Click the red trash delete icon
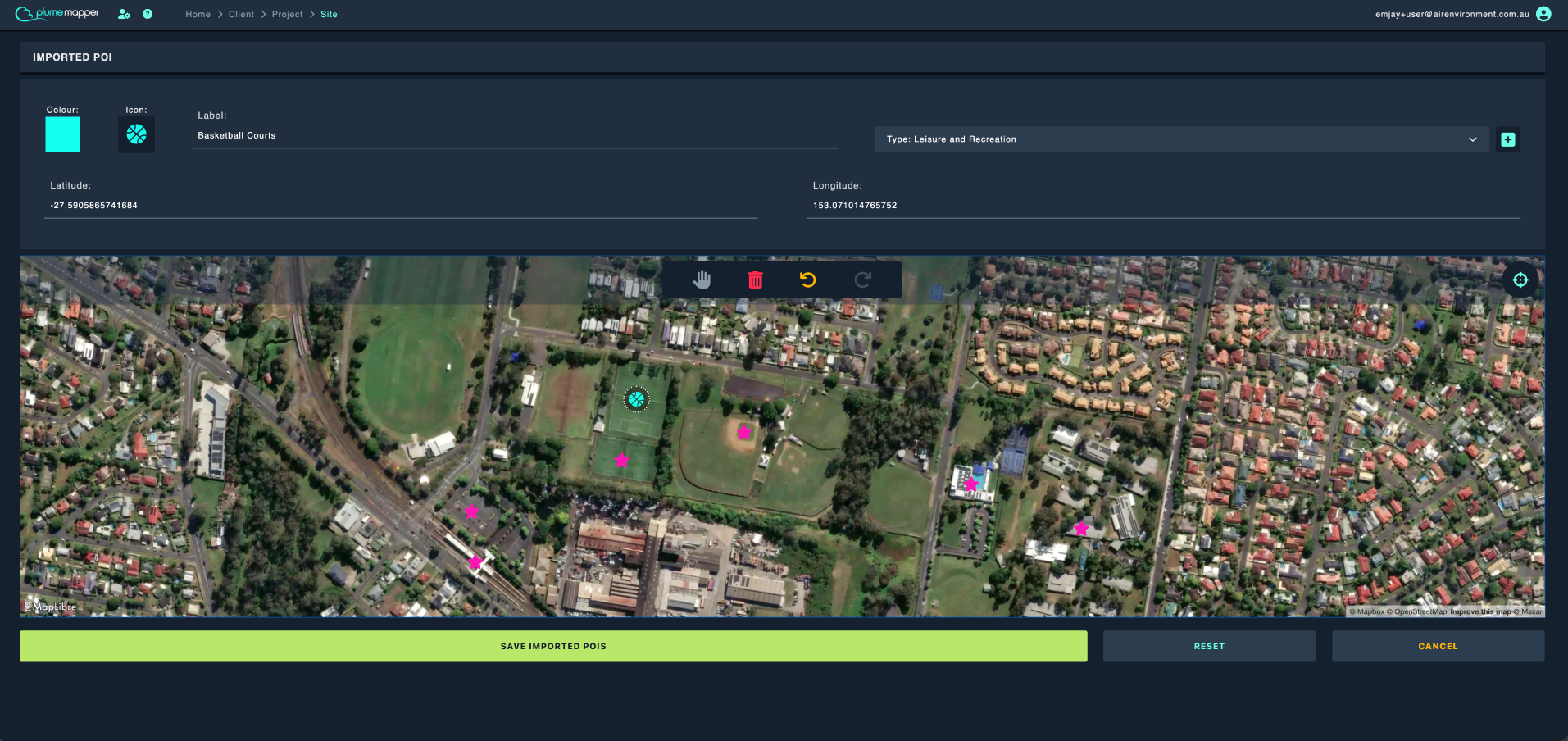1568x741 pixels. click(x=755, y=280)
